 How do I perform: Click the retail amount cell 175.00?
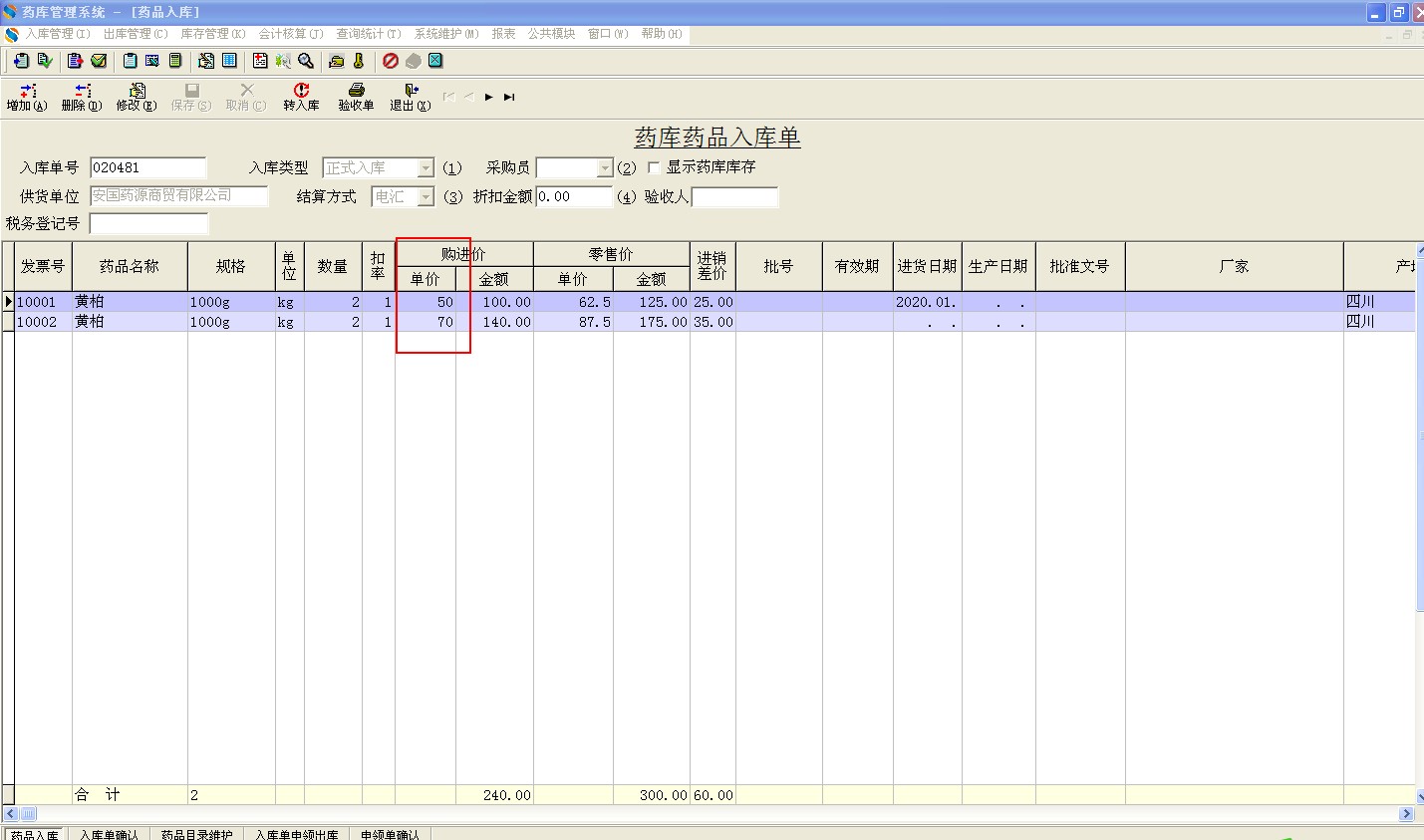652,322
